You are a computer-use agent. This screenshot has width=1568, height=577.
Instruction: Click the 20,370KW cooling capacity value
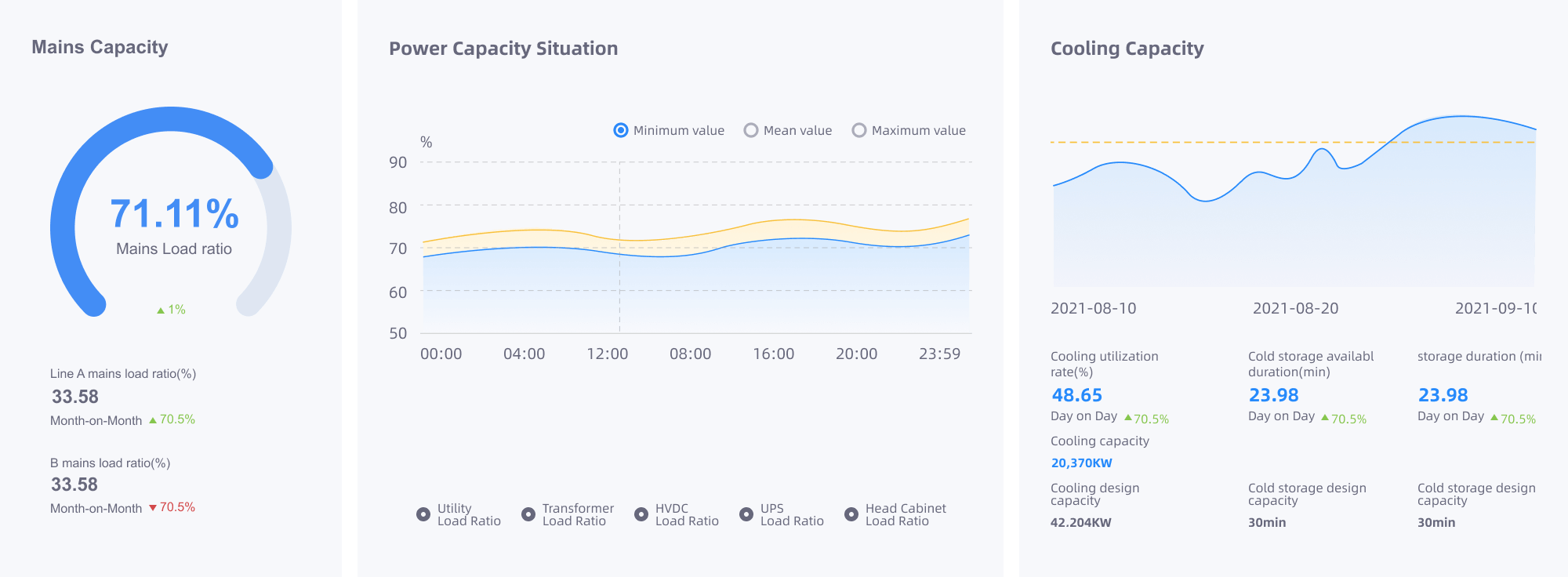(x=1081, y=463)
